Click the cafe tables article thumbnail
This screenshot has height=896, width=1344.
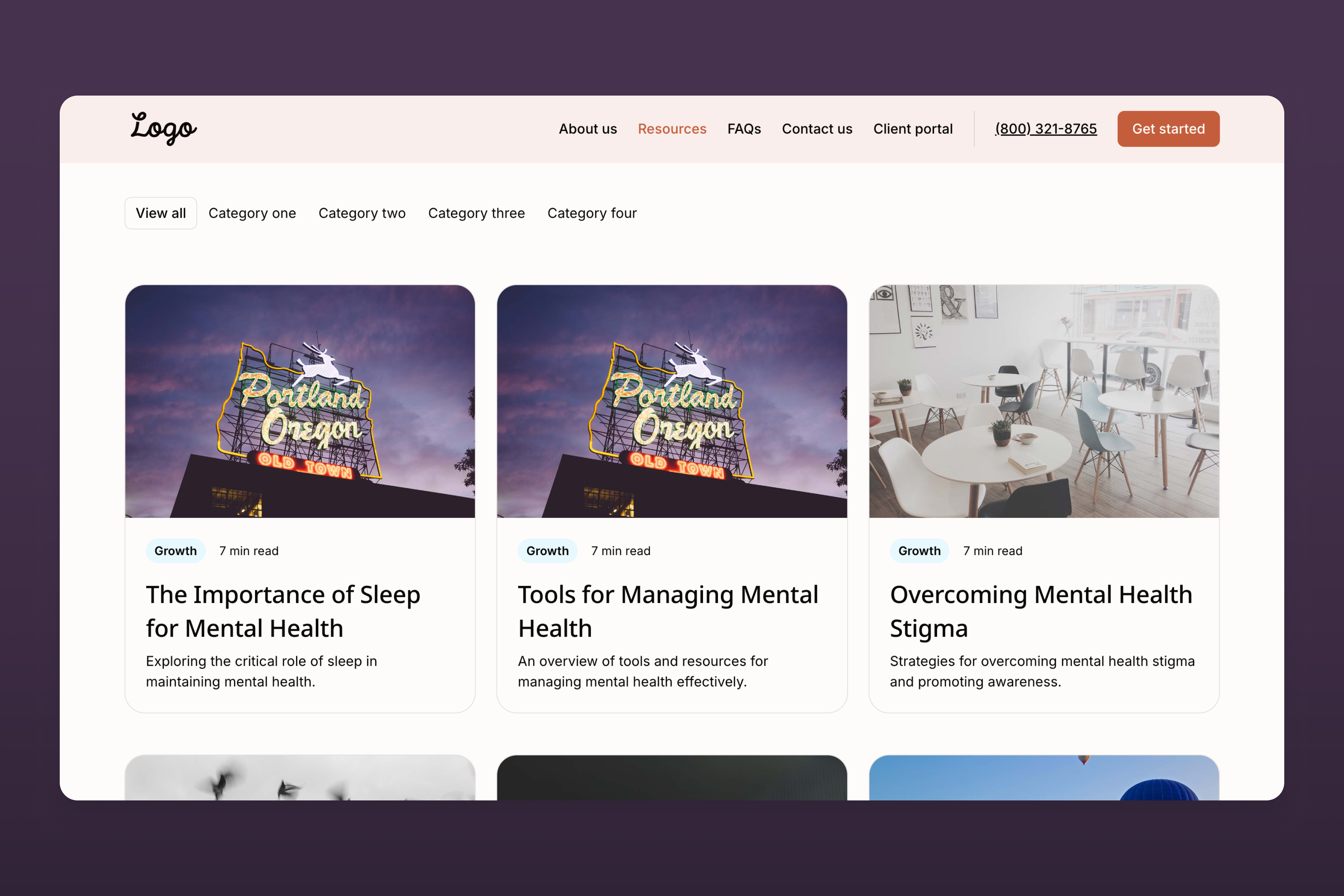pos(1043,401)
